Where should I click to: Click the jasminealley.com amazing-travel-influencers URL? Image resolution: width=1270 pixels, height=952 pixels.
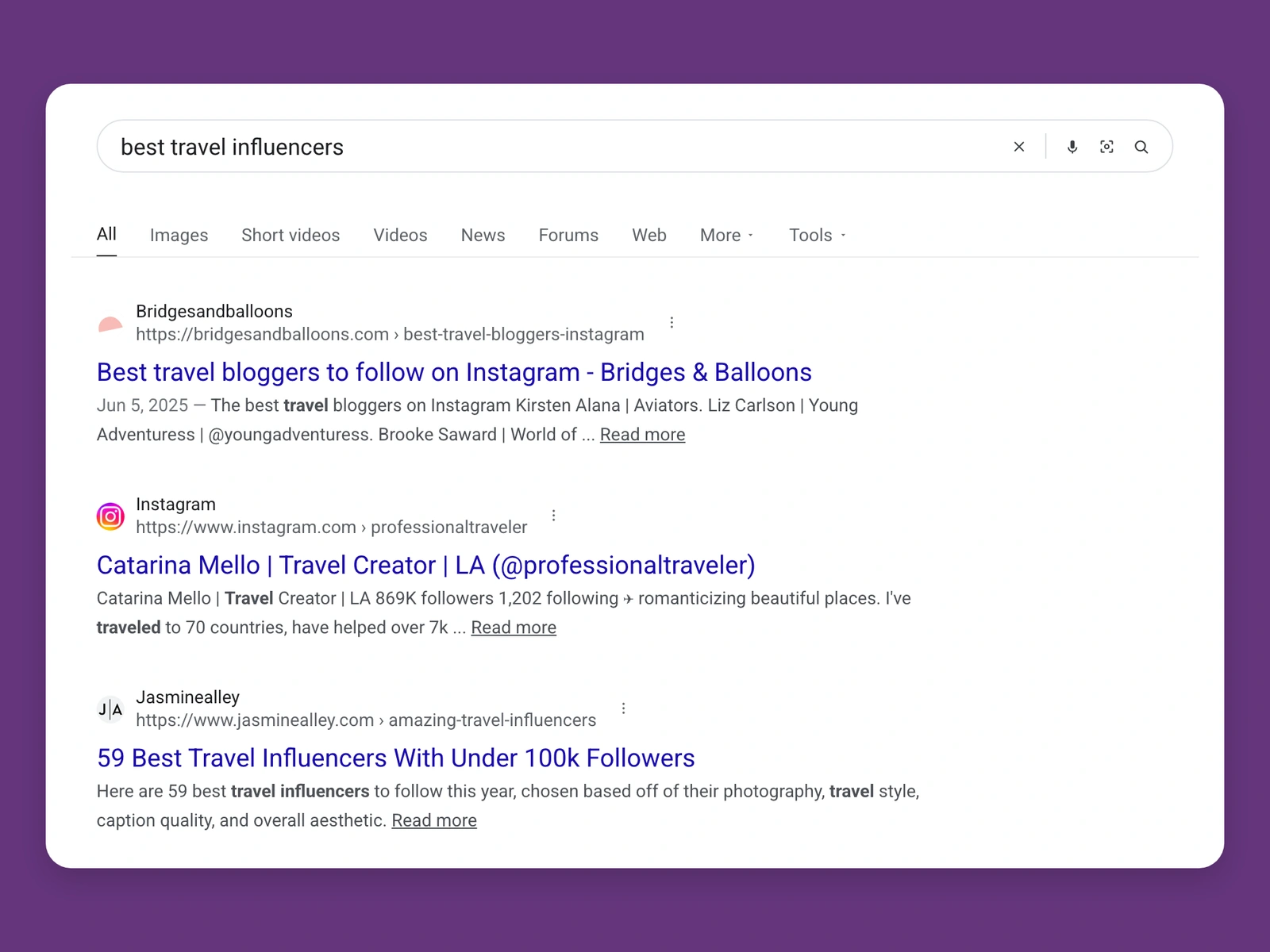pos(366,720)
